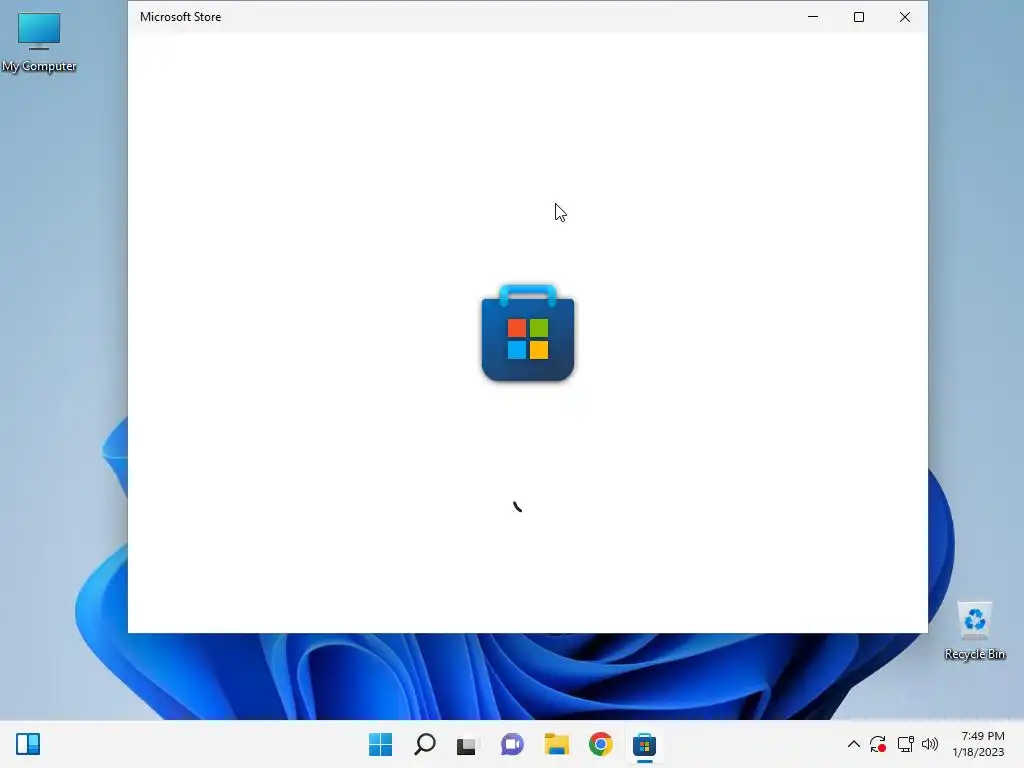This screenshot has width=1024, height=768.
Task: Open taskbar Search magnifier
Action: (424, 744)
